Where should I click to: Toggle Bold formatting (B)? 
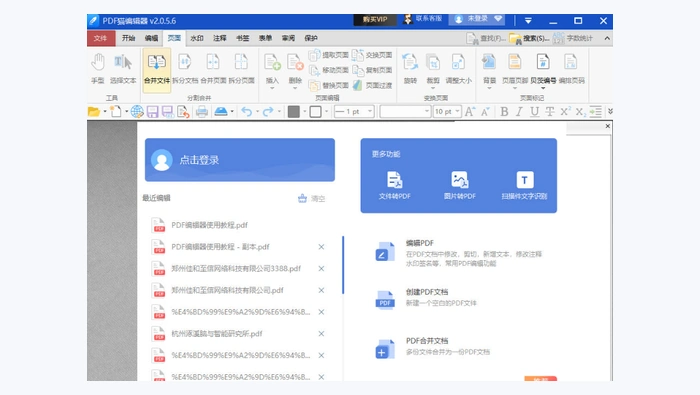(x=504, y=112)
